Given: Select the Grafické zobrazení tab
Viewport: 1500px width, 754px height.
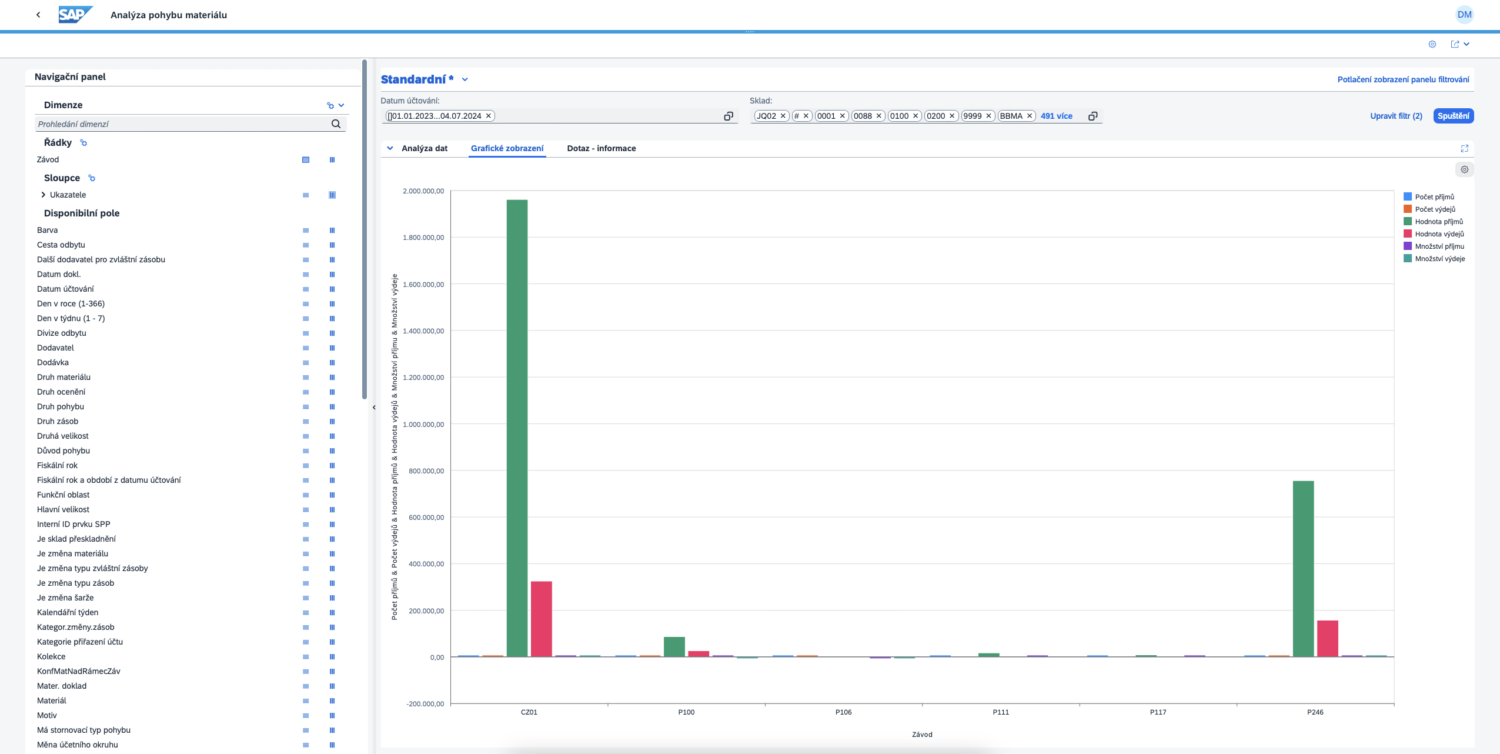Looking at the screenshot, I should 507,148.
